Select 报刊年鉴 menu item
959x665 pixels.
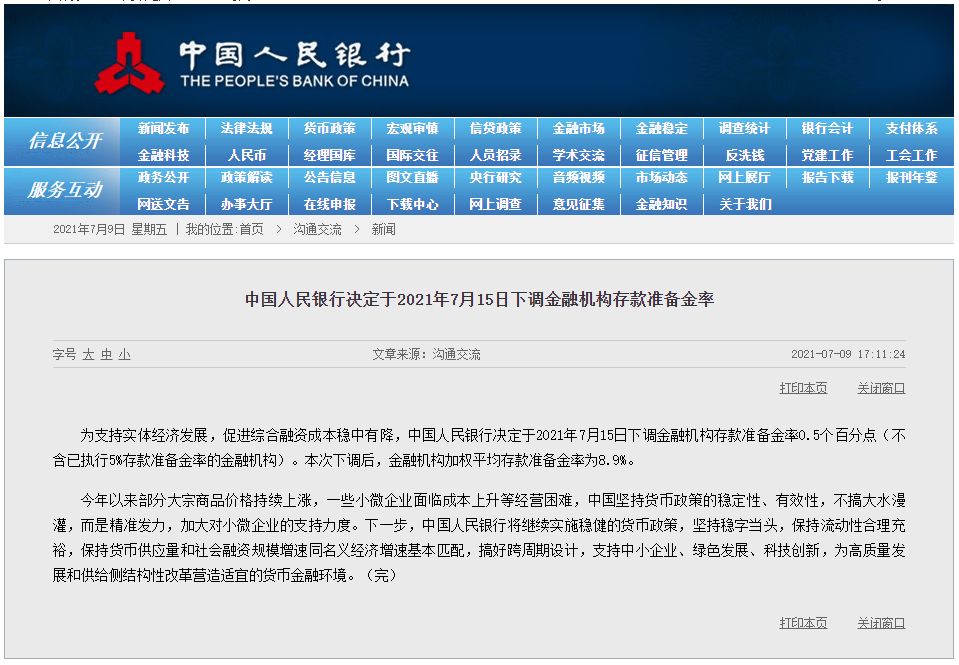pyautogui.click(x=911, y=177)
